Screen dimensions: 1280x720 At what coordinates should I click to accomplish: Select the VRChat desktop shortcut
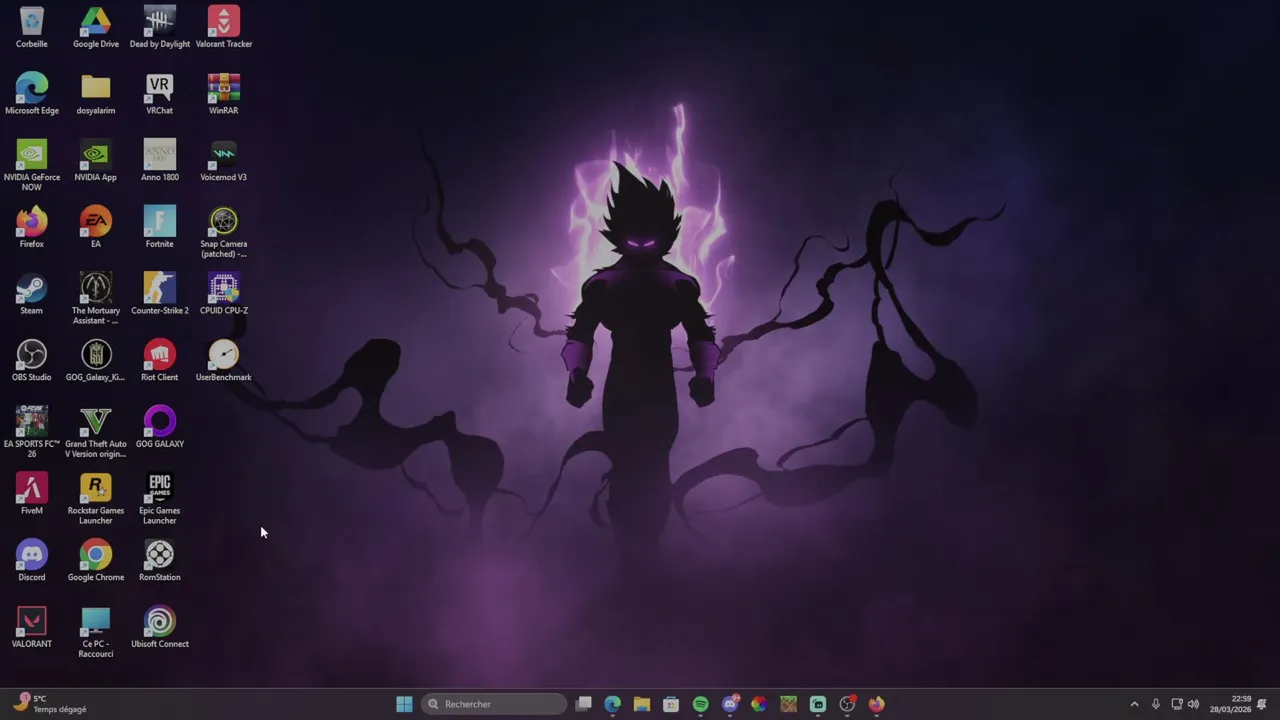160,94
